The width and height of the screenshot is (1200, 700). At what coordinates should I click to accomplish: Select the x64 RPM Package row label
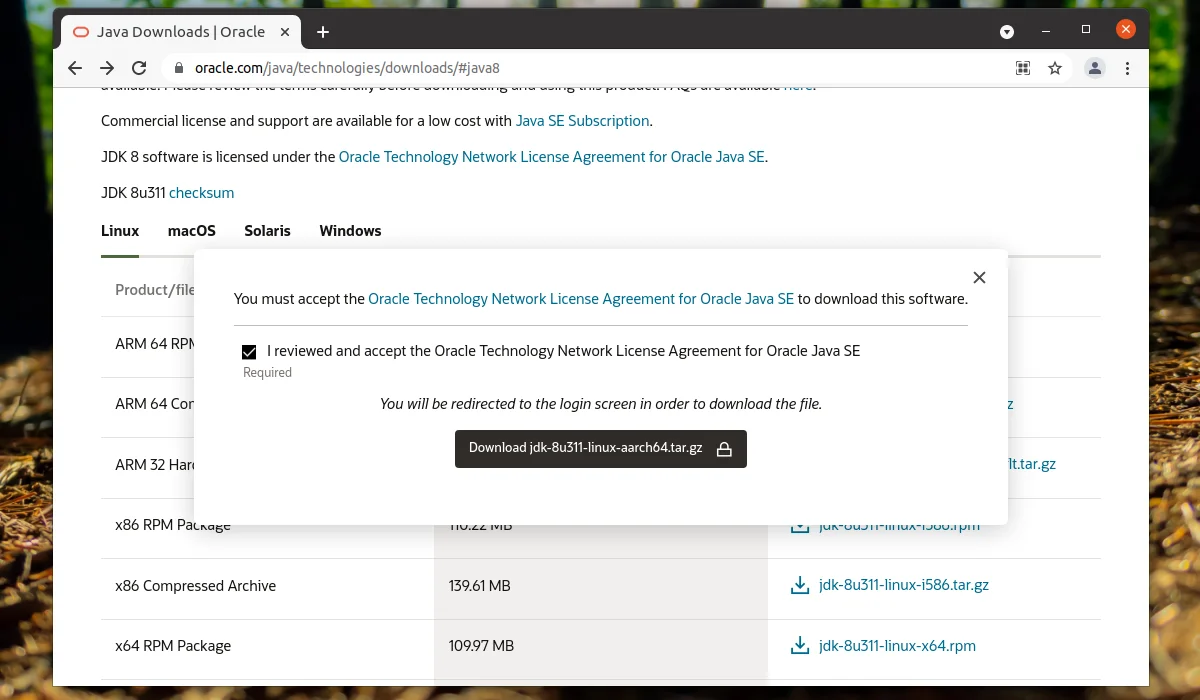(173, 646)
